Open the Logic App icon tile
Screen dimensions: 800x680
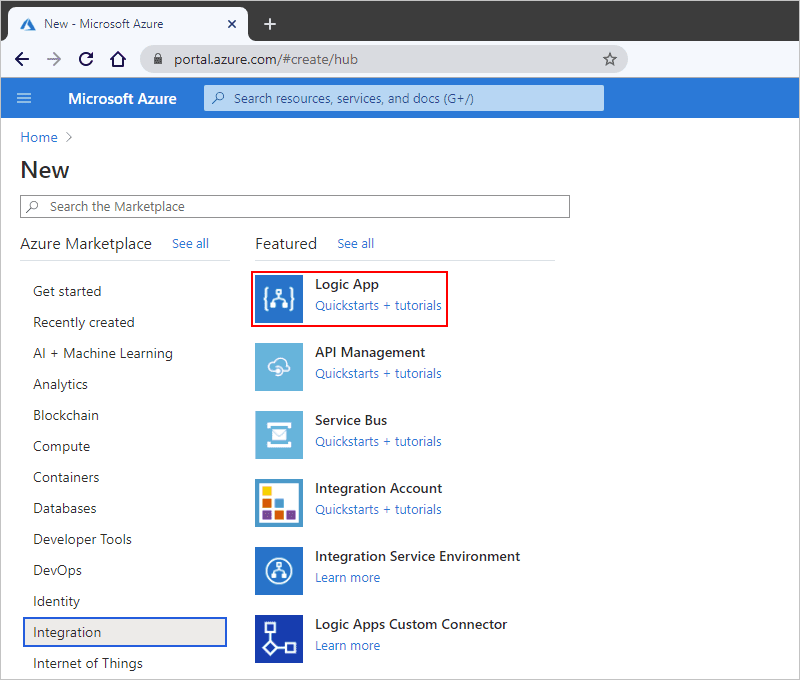pyautogui.click(x=279, y=299)
